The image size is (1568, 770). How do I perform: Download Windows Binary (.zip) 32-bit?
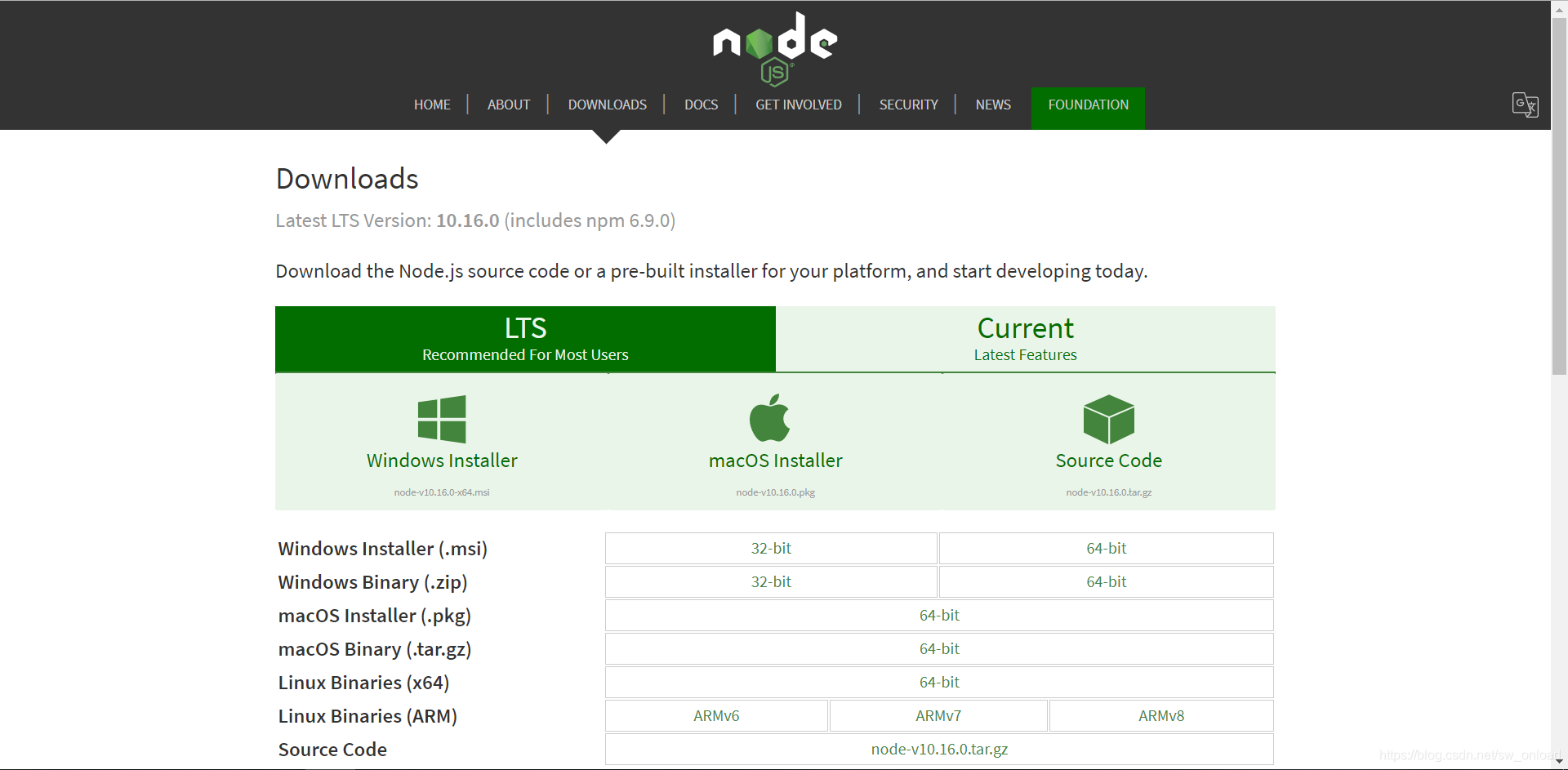tap(771, 581)
